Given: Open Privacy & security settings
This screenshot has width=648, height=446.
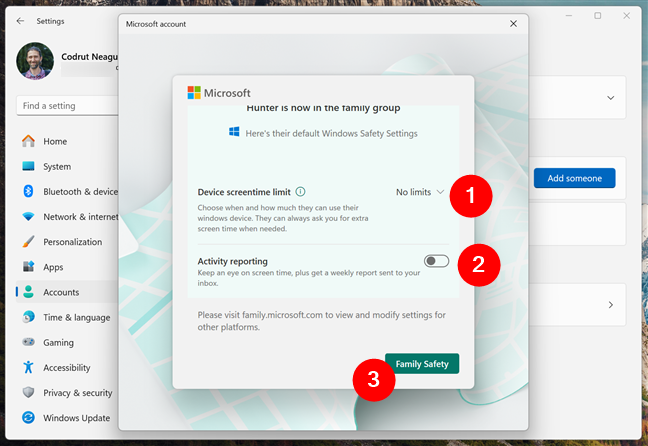Looking at the screenshot, I should coord(67,392).
